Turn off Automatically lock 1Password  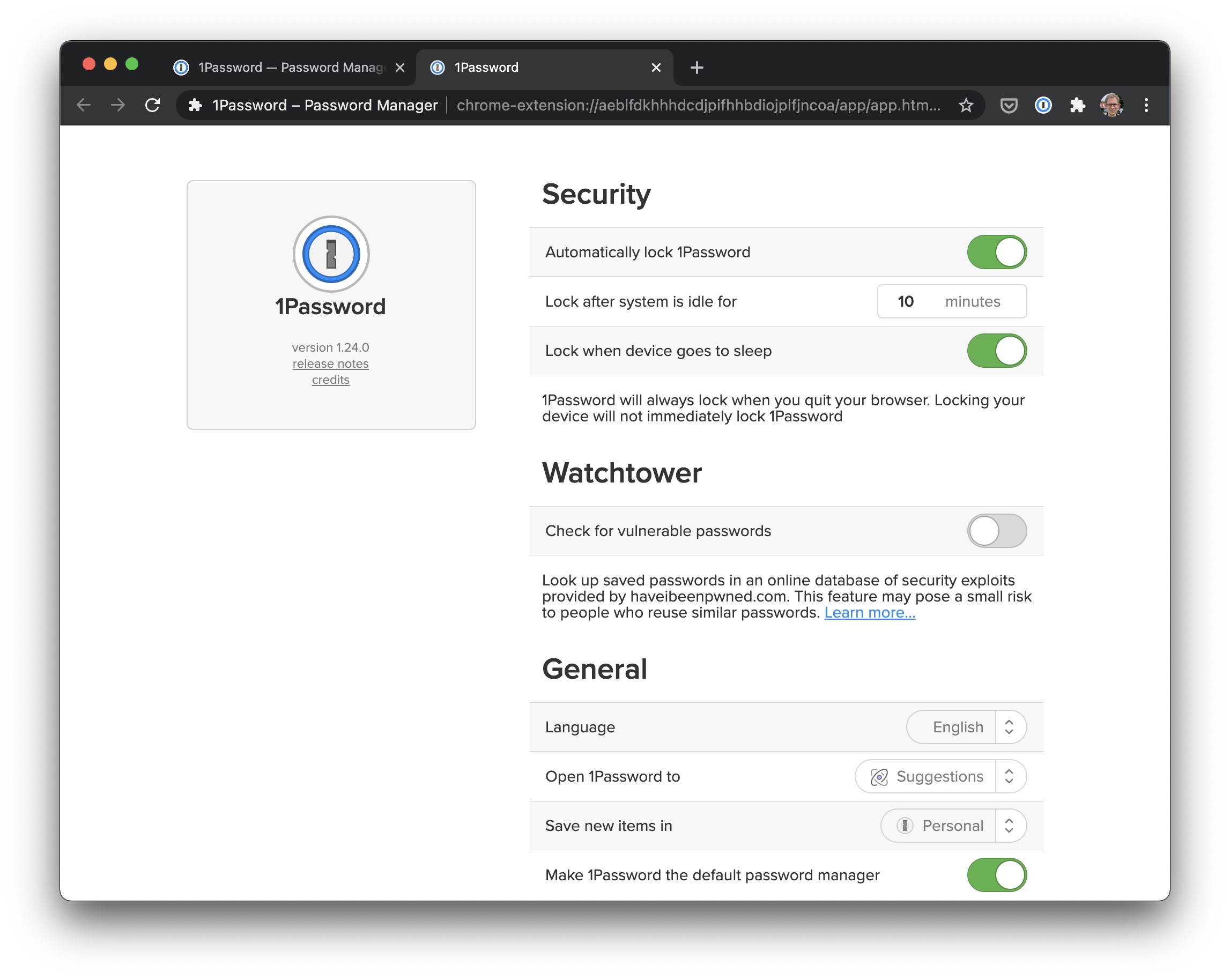(x=997, y=252)
